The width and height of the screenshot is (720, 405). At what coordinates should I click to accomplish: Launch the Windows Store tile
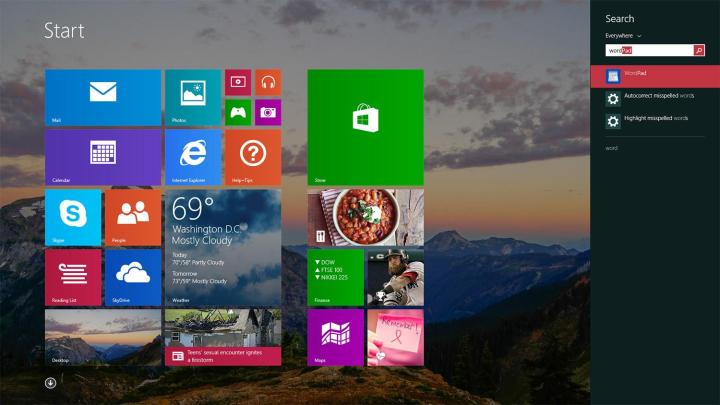pos(365,127)
